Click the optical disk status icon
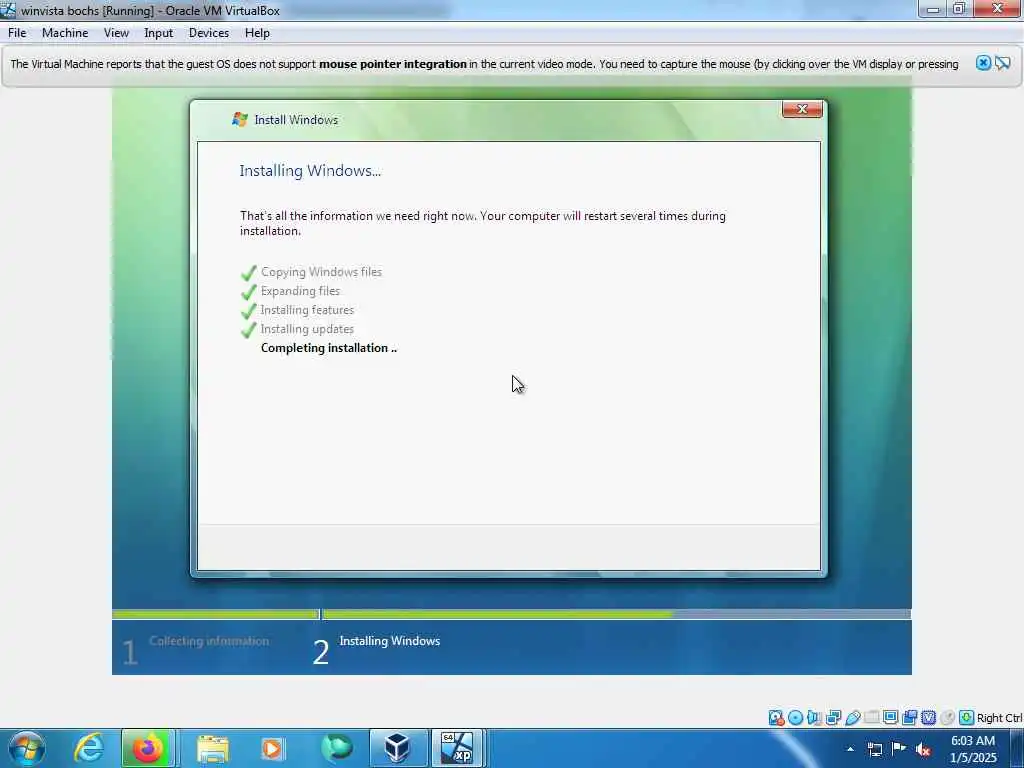This screenshot has height=768, width=1024. coord(795,718)
